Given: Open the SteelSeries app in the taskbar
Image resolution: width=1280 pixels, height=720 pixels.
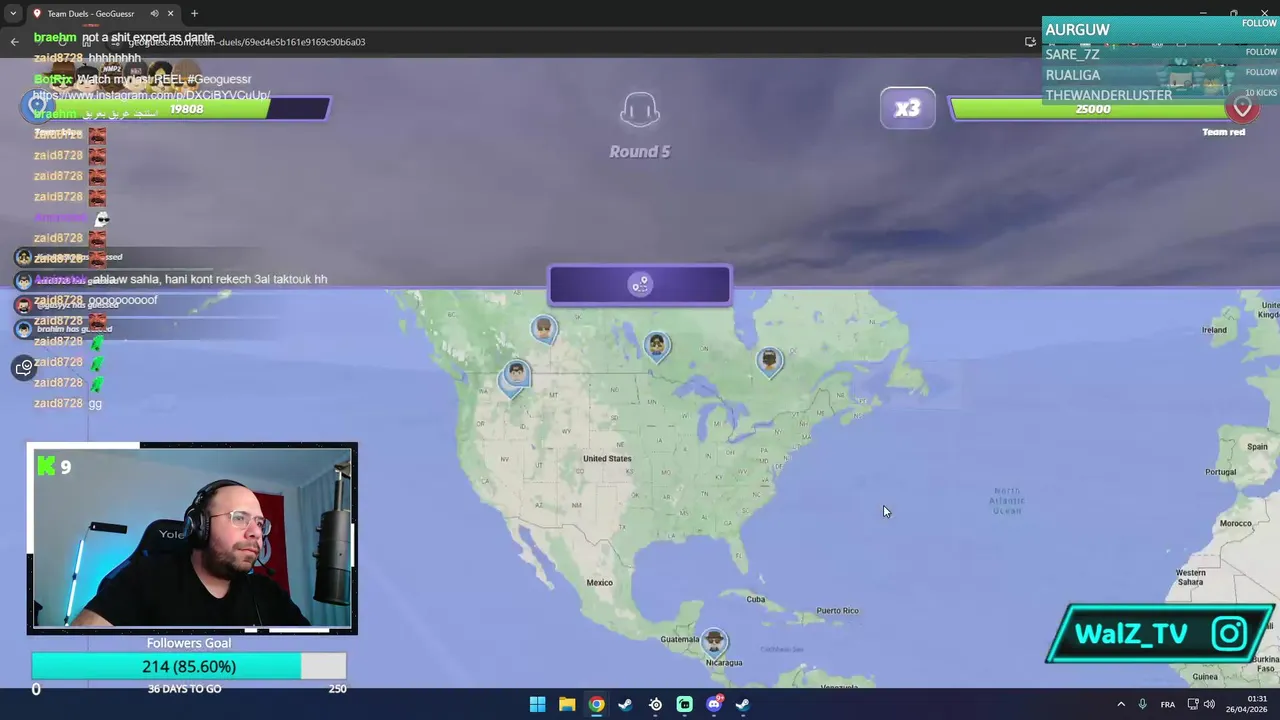Looking at the screenshot, I should coord(655,704).
